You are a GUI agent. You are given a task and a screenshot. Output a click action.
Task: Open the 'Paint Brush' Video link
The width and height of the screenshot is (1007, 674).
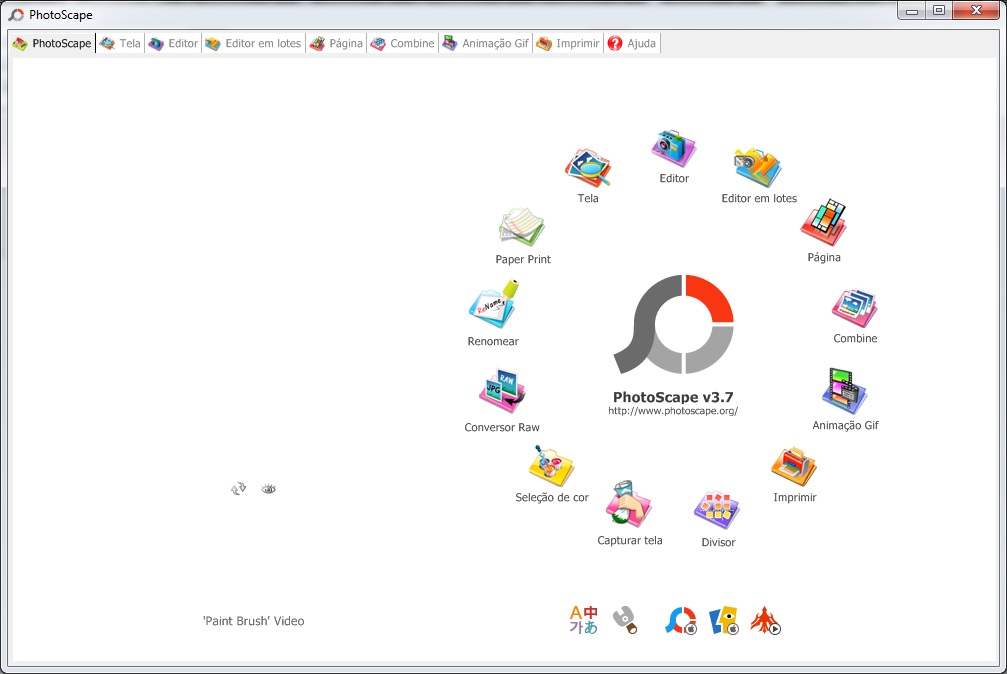tap(254, 621)
